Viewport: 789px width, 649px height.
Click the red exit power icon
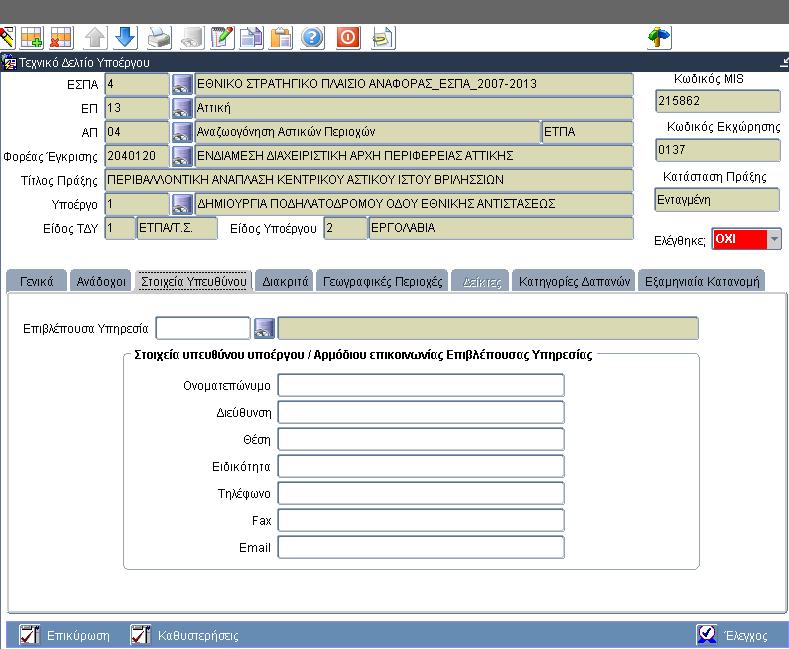point(348,38)
